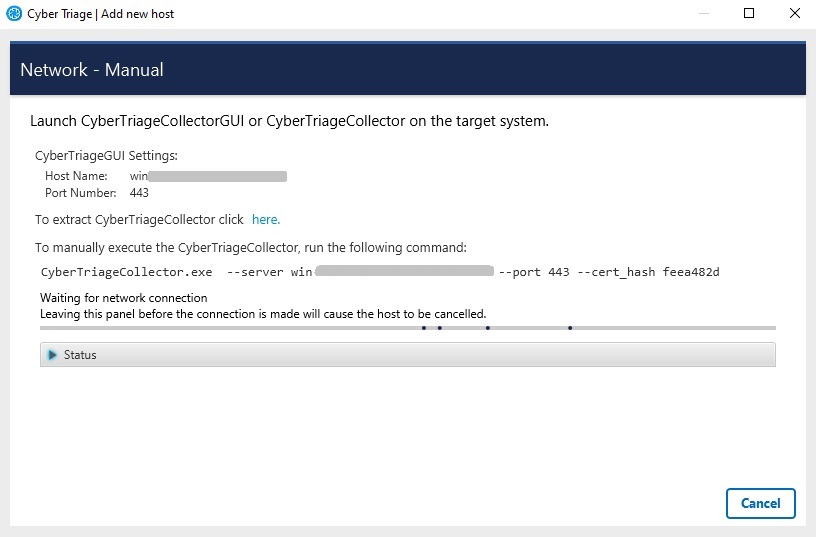
Task: Click the 'Leaving this panel' warning text
Action: click(262, 313)
